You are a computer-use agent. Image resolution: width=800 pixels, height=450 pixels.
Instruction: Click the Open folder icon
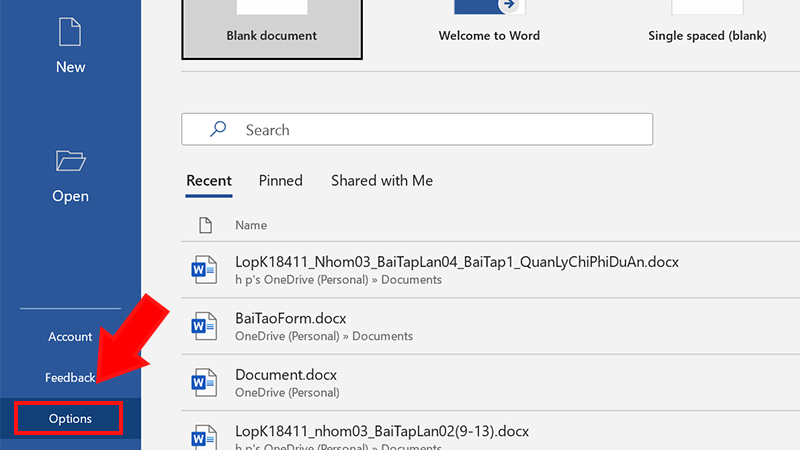click(x=70, y=160)
